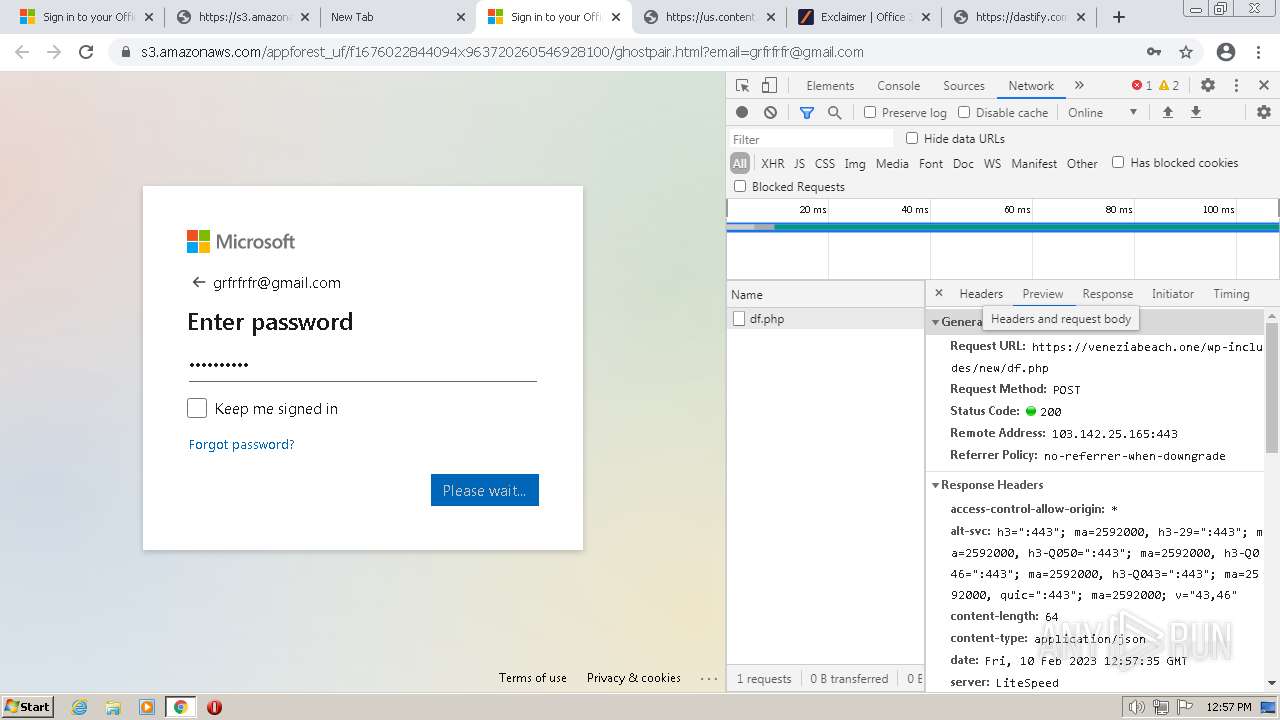Click the network Filter text box

click(x=811, y=139)
